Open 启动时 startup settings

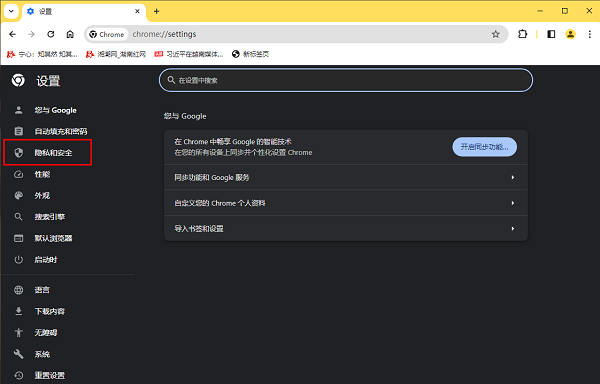tap(46, 260)
